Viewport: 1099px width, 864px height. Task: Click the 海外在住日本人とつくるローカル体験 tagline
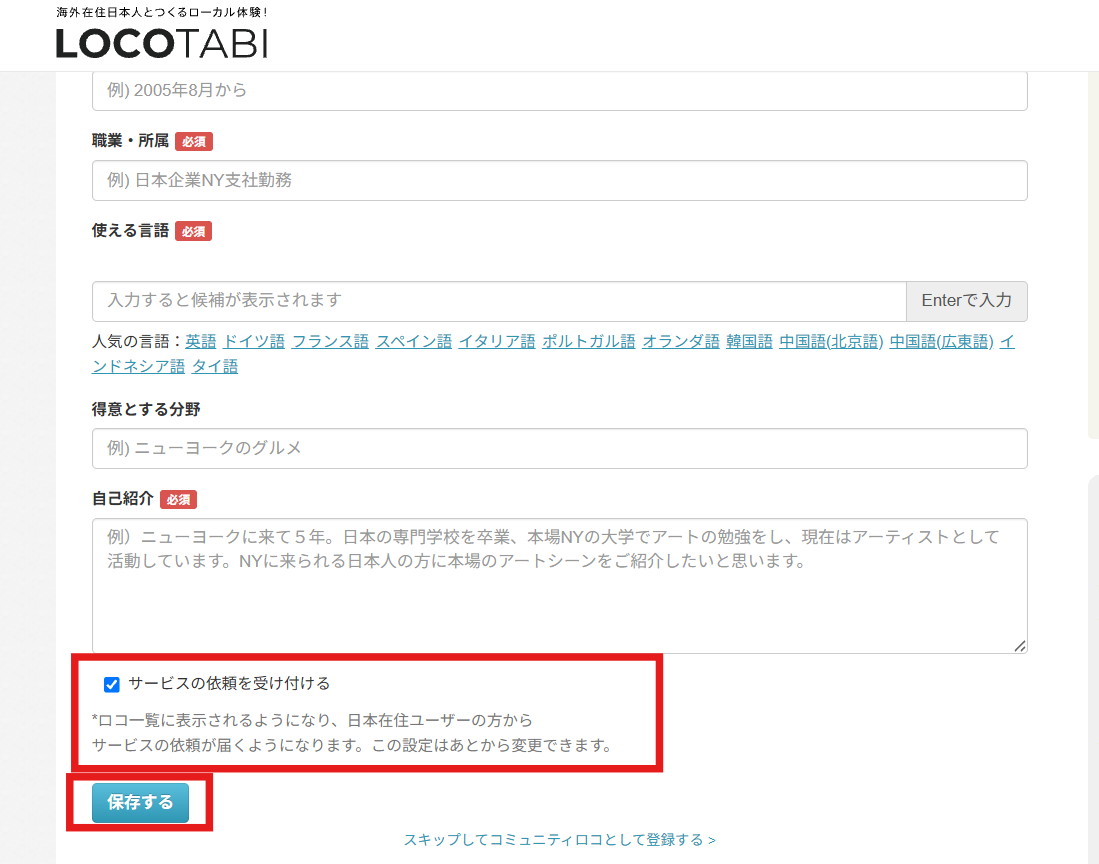(162, 13)
